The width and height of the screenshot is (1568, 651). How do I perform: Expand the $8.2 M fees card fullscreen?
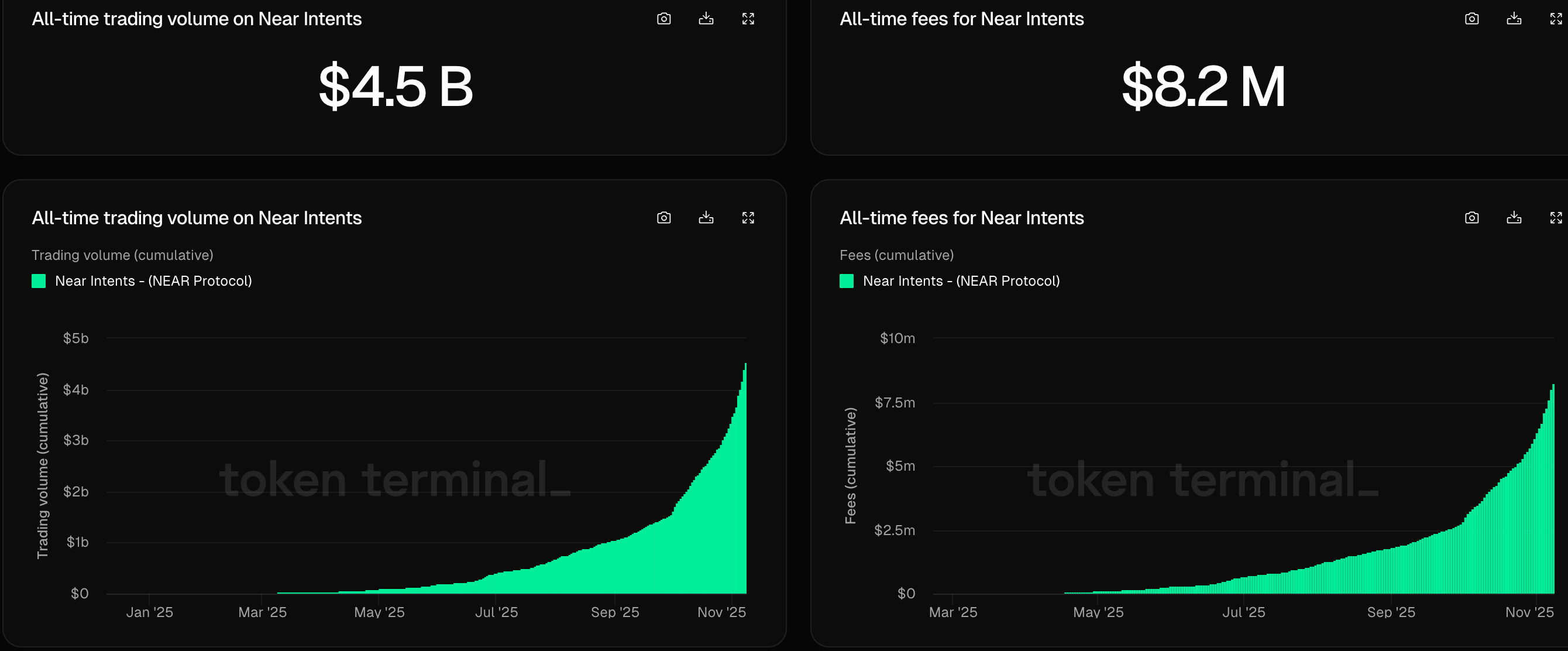(1555, 19)
